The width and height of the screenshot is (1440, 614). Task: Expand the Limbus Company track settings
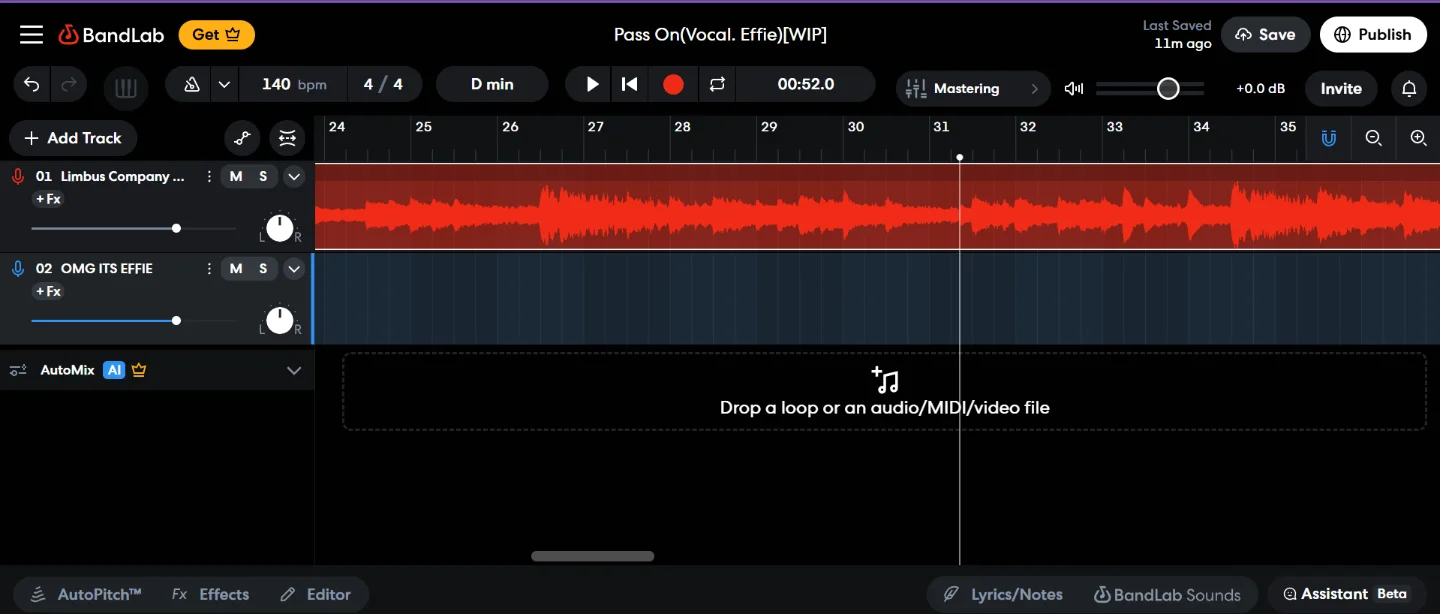click(294, 177)
